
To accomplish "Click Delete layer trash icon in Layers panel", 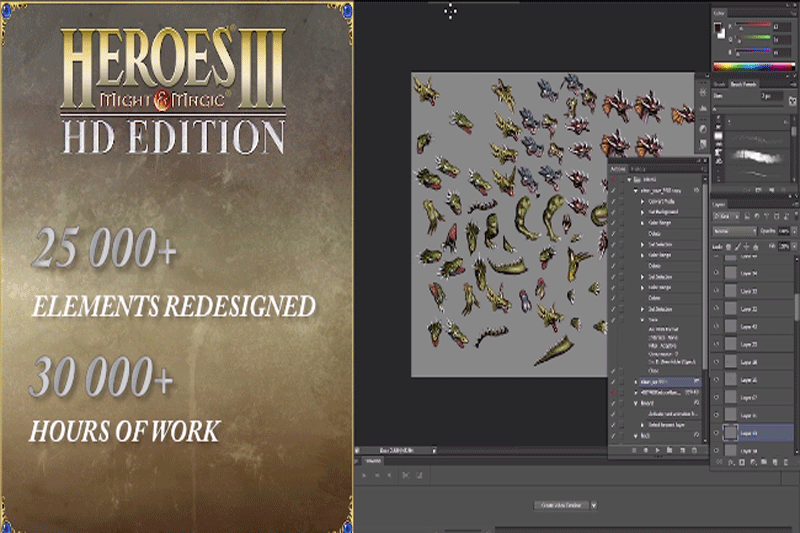I will pos(786,462).
